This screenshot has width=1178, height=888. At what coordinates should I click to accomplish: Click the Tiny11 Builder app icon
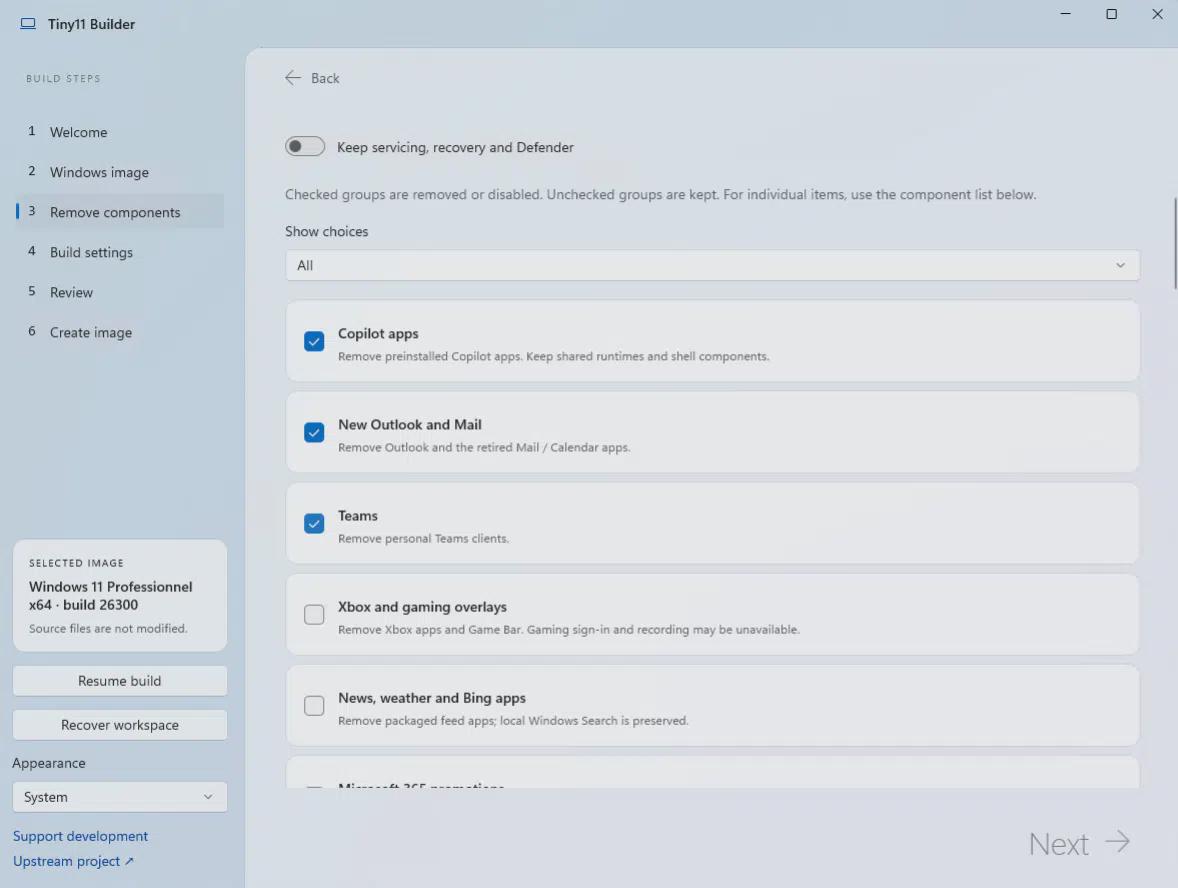(28, 24)
